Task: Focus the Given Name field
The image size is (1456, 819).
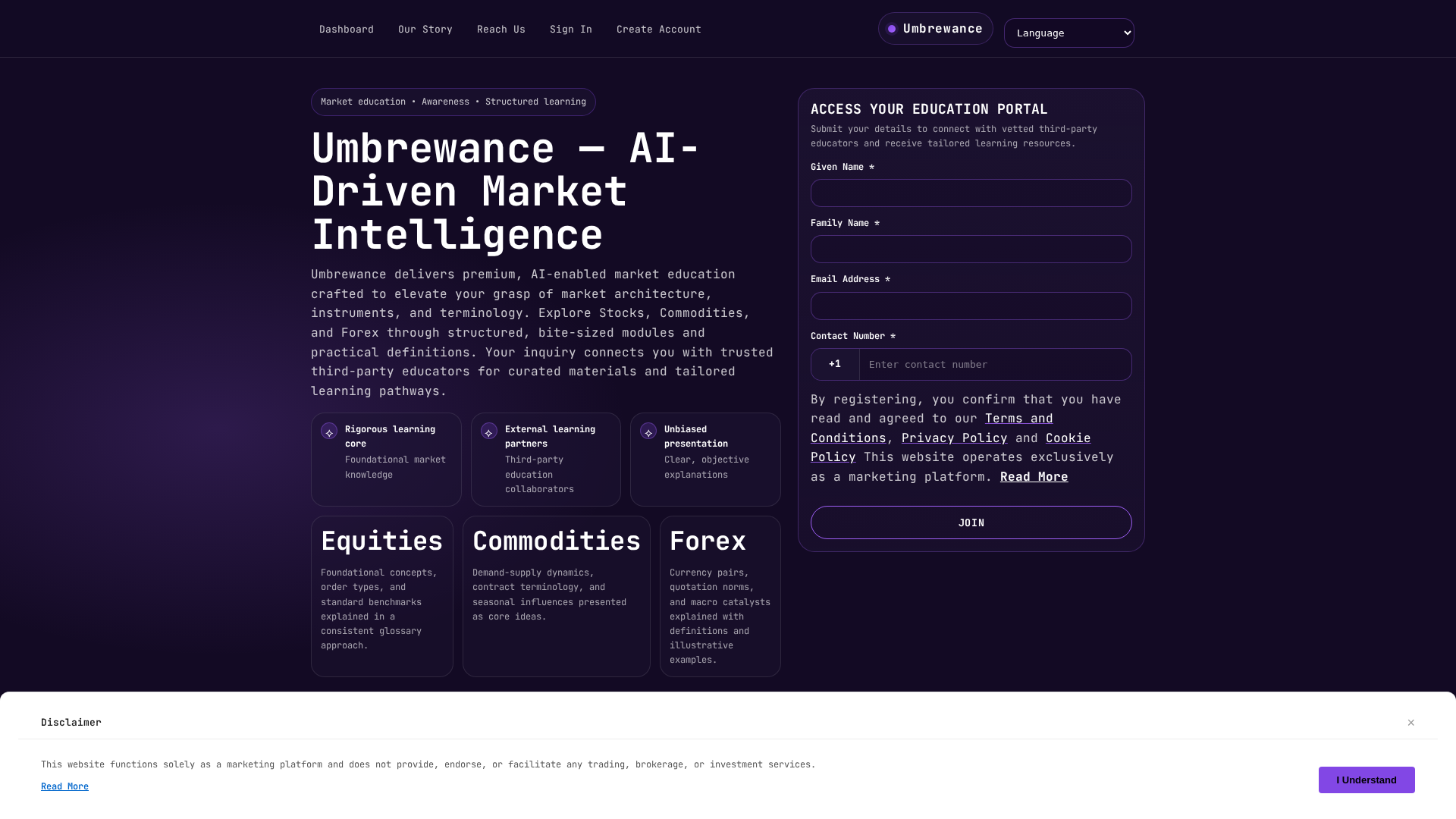Action: pyautogui.click(x=971, y=193)
